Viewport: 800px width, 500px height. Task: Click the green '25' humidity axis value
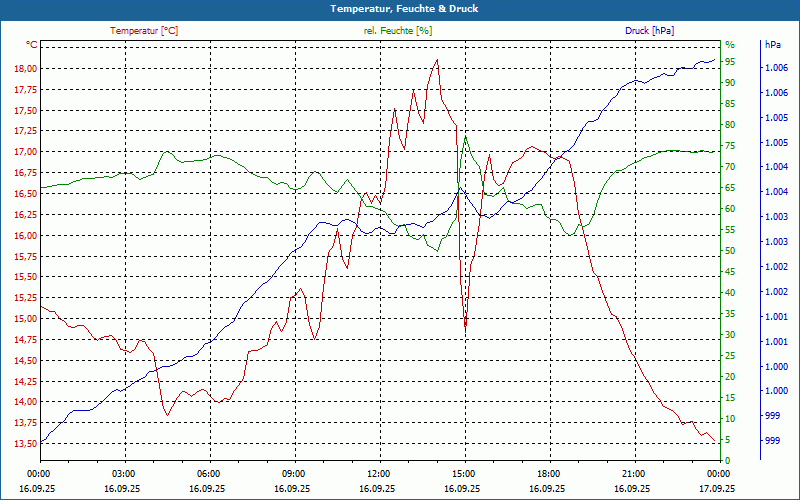pos(730,356)
